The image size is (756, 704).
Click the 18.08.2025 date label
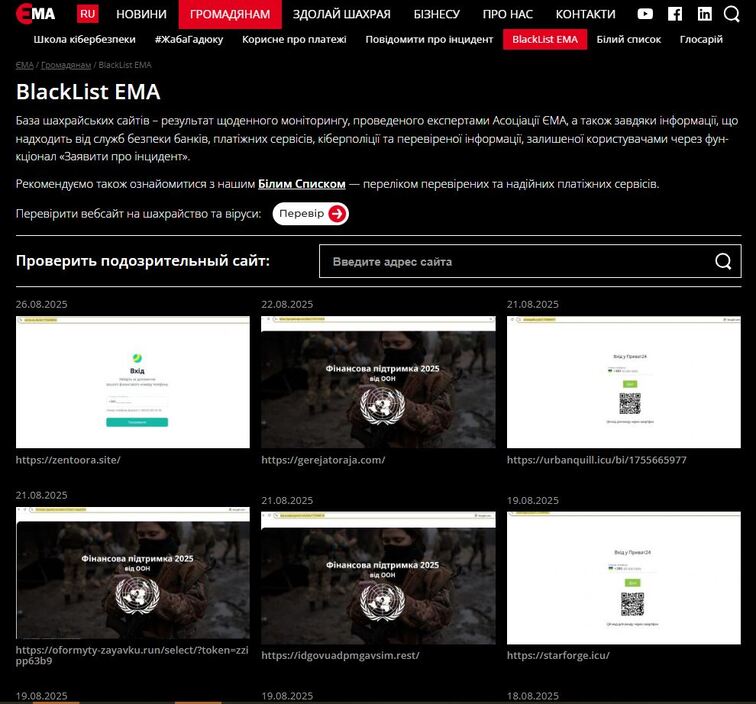tap(533, 696)
